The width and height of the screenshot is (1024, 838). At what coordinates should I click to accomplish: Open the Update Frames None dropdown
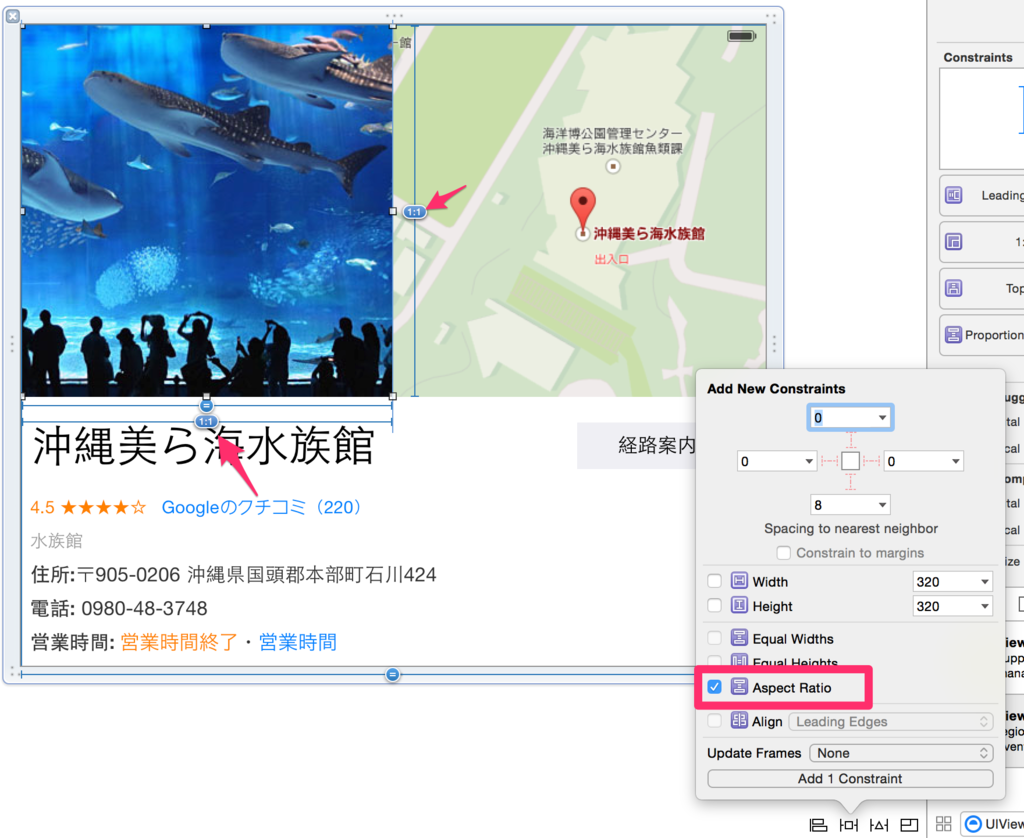tap(901, 752)
